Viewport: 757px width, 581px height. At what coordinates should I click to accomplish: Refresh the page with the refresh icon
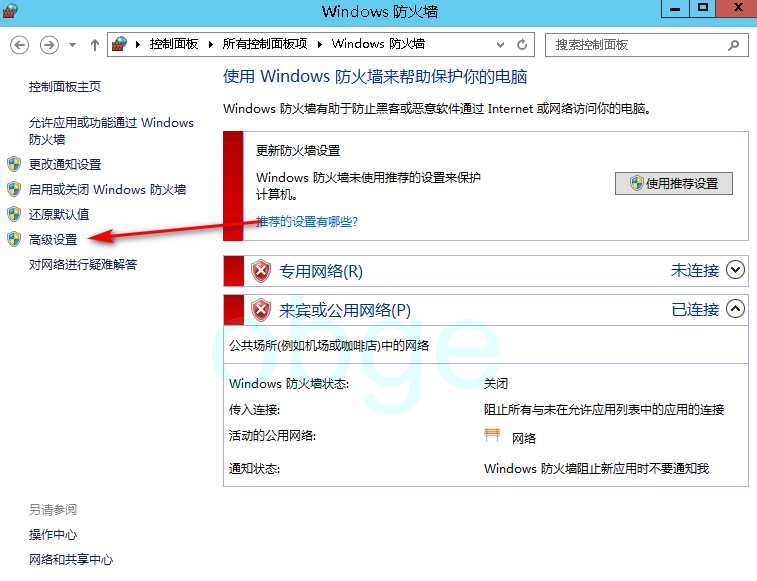tap(522, 44)
